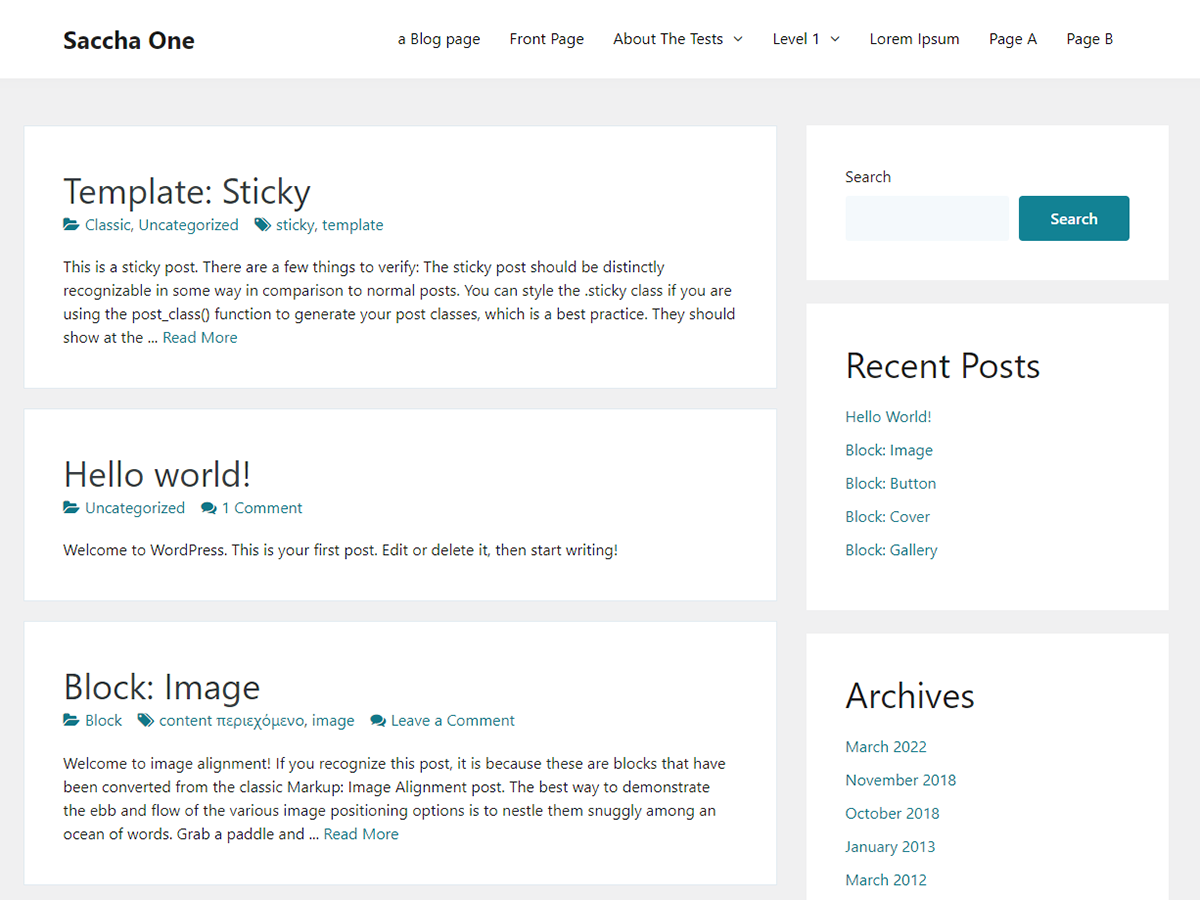Open Lorem Ipsum in the navigation menu
The image size is (1200, 900).
click(914, 39)
